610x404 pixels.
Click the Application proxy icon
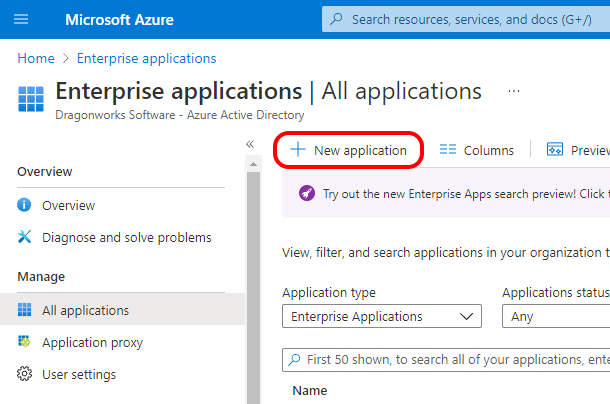pyautogui.click(x=24, y=341)
